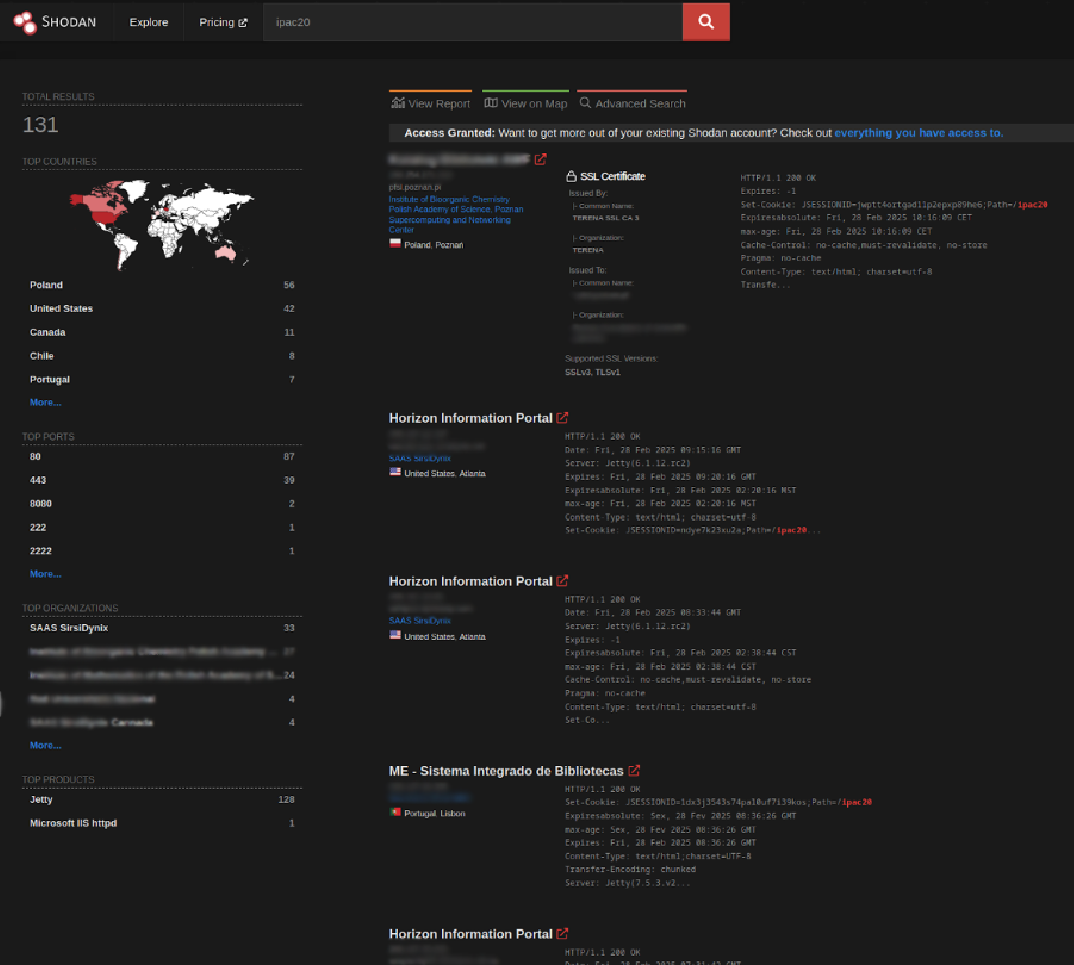Follow the 'everything you have access to' link
Viewport: 1074px width, 965px height.
919,133
